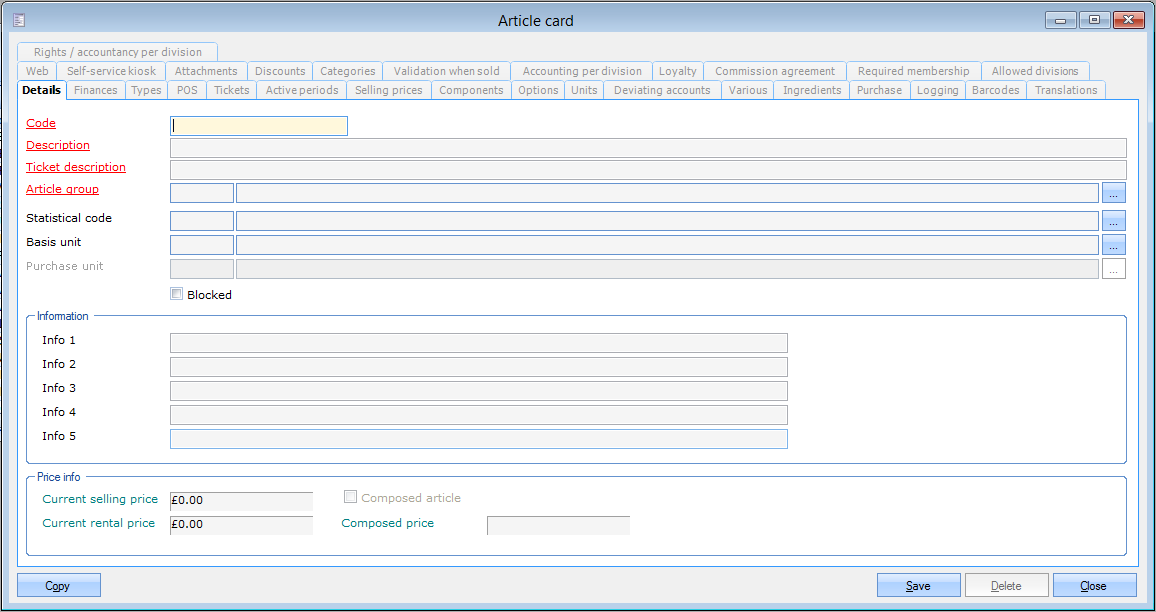The width and height of the screenshot is (1156, 612).
Task: Tick the Blocked checkbox
Action: pyautogui.click(x=177, y=295)
